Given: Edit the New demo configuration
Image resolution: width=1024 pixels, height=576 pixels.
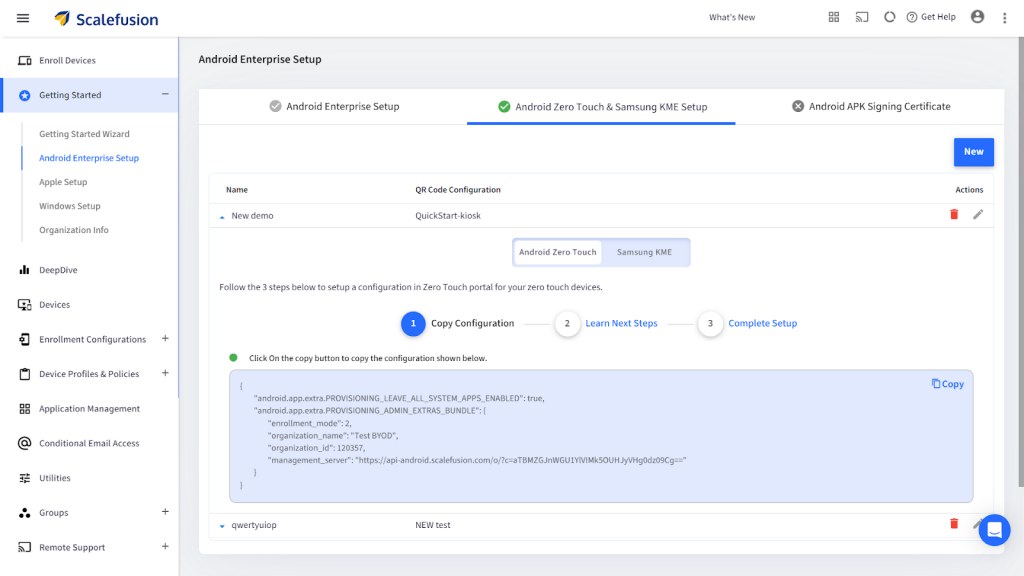Looking at the screenshot, I should coord(978,214).
